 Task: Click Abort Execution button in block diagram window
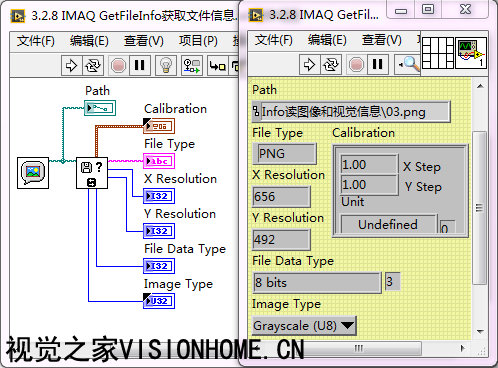point(118,65)
